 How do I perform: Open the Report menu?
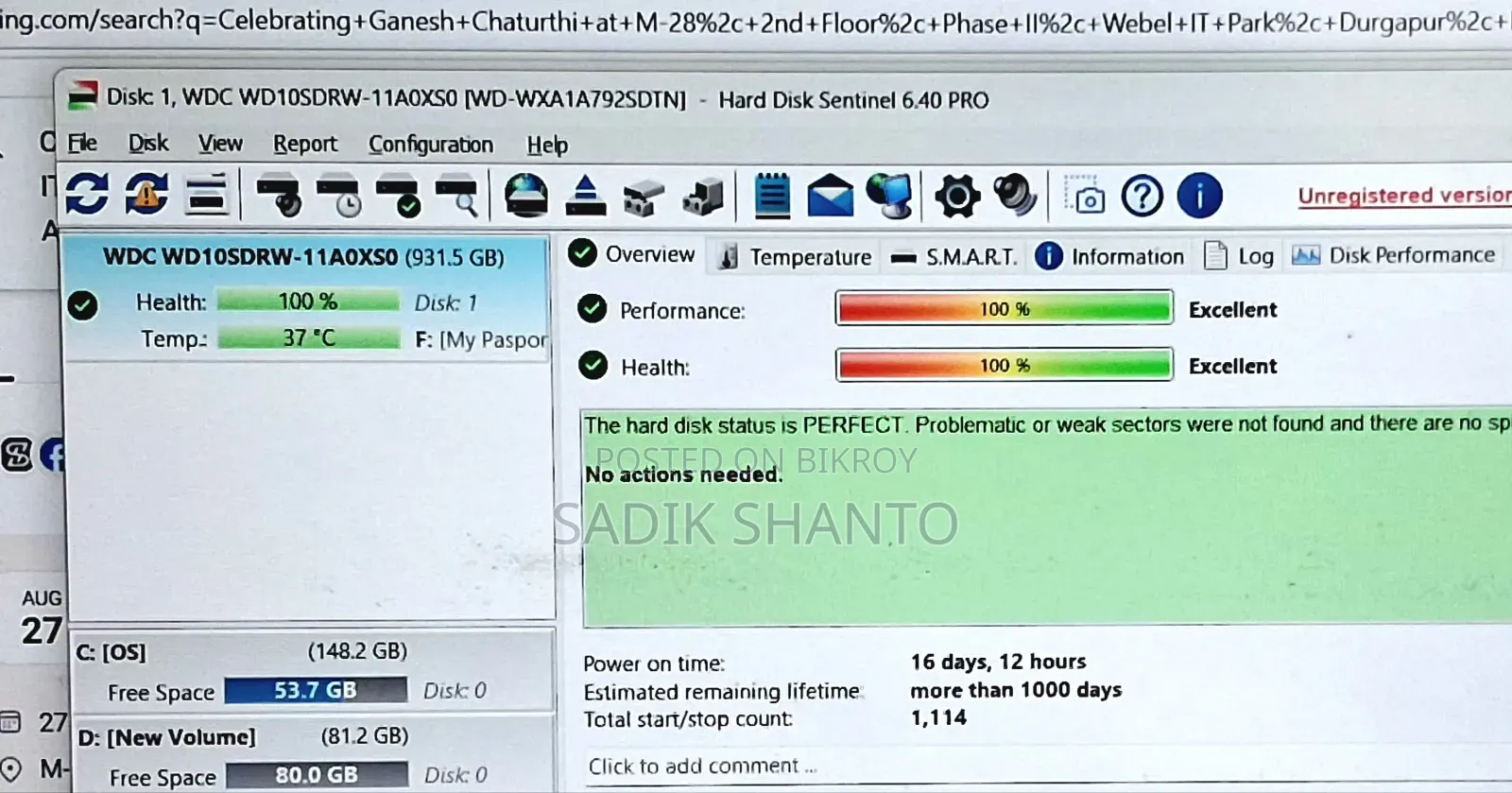pyautogui.click(x=305, y=144)
